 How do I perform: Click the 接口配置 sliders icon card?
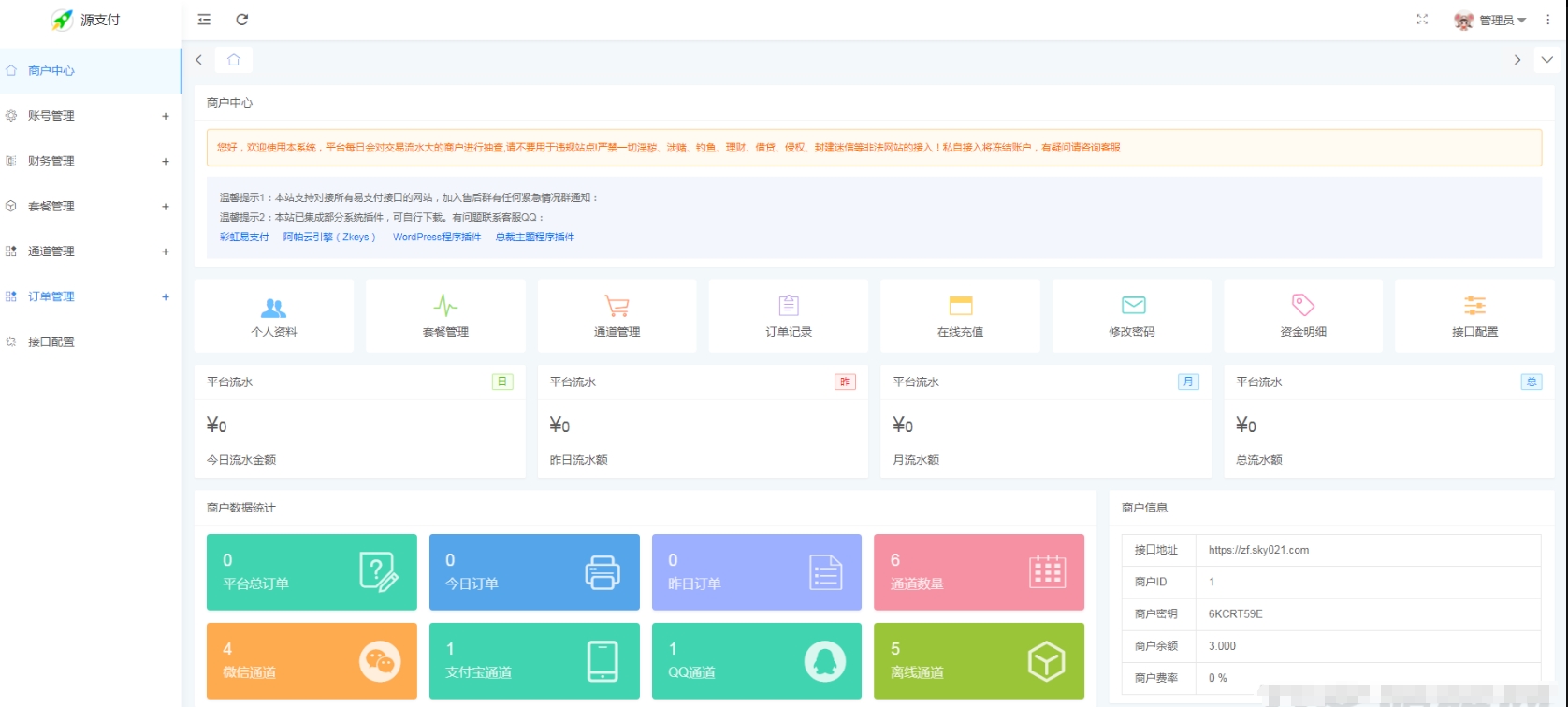pyautogui.click(x=1474, y=315)
